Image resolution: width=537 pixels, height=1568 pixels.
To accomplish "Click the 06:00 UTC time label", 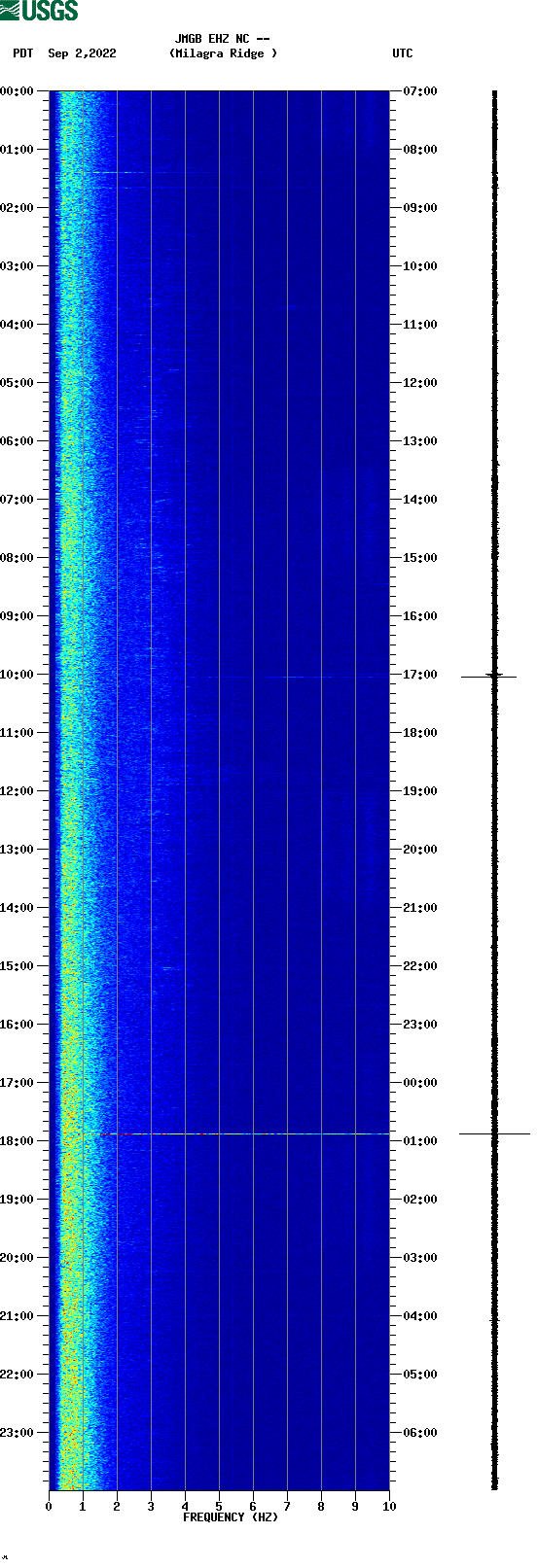I will 420,1433.
